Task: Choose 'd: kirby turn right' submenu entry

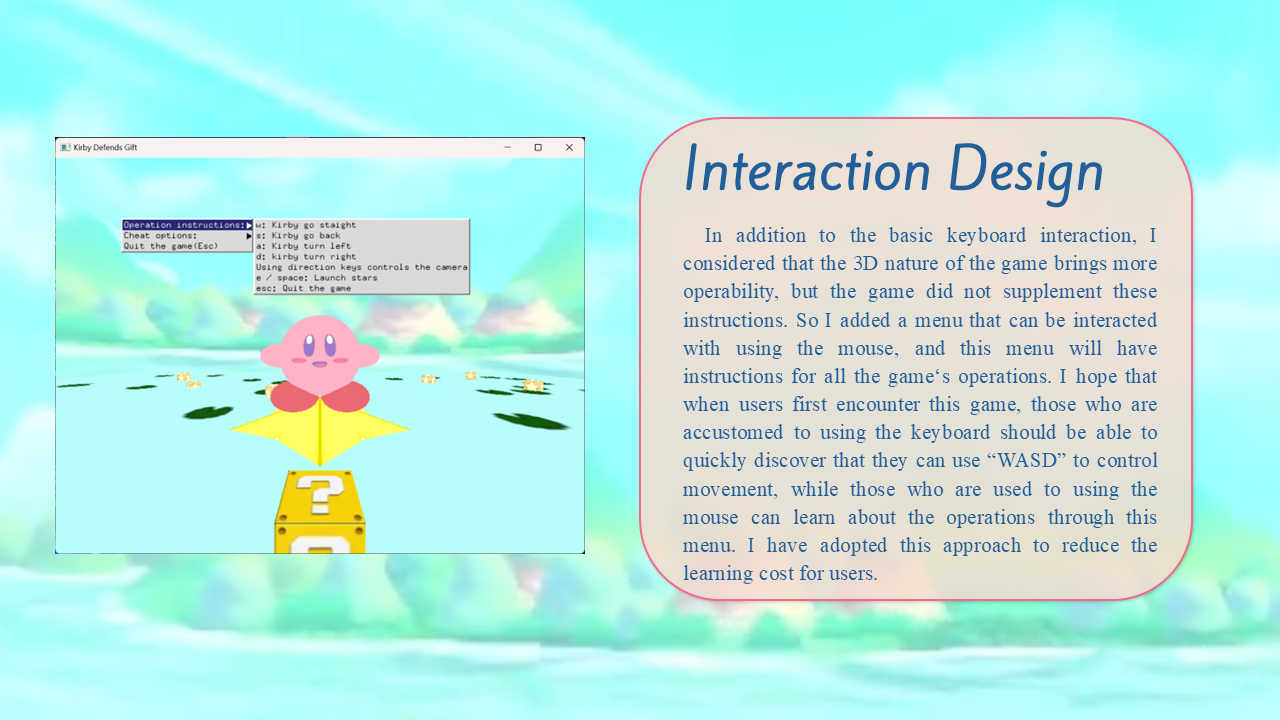Action: [361, 257]
